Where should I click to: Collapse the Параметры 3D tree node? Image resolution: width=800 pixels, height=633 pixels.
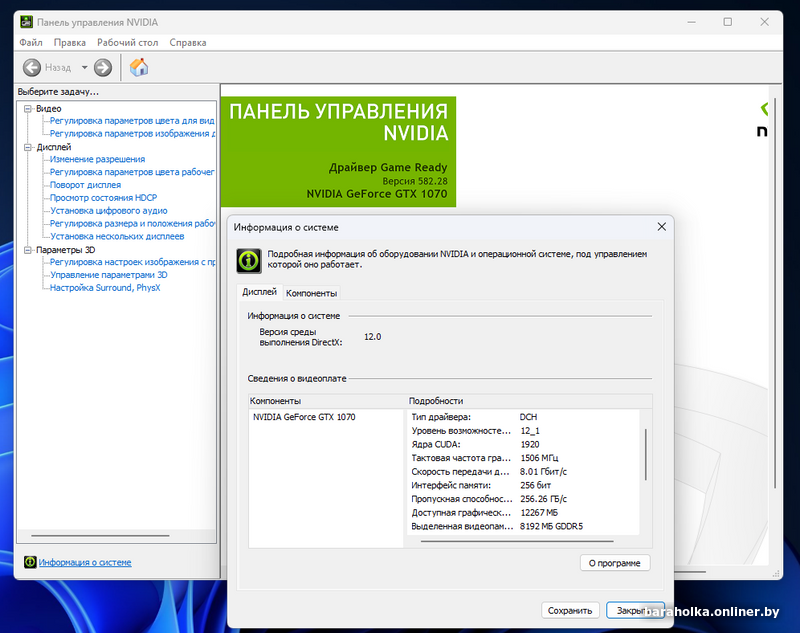pos(28,250)
